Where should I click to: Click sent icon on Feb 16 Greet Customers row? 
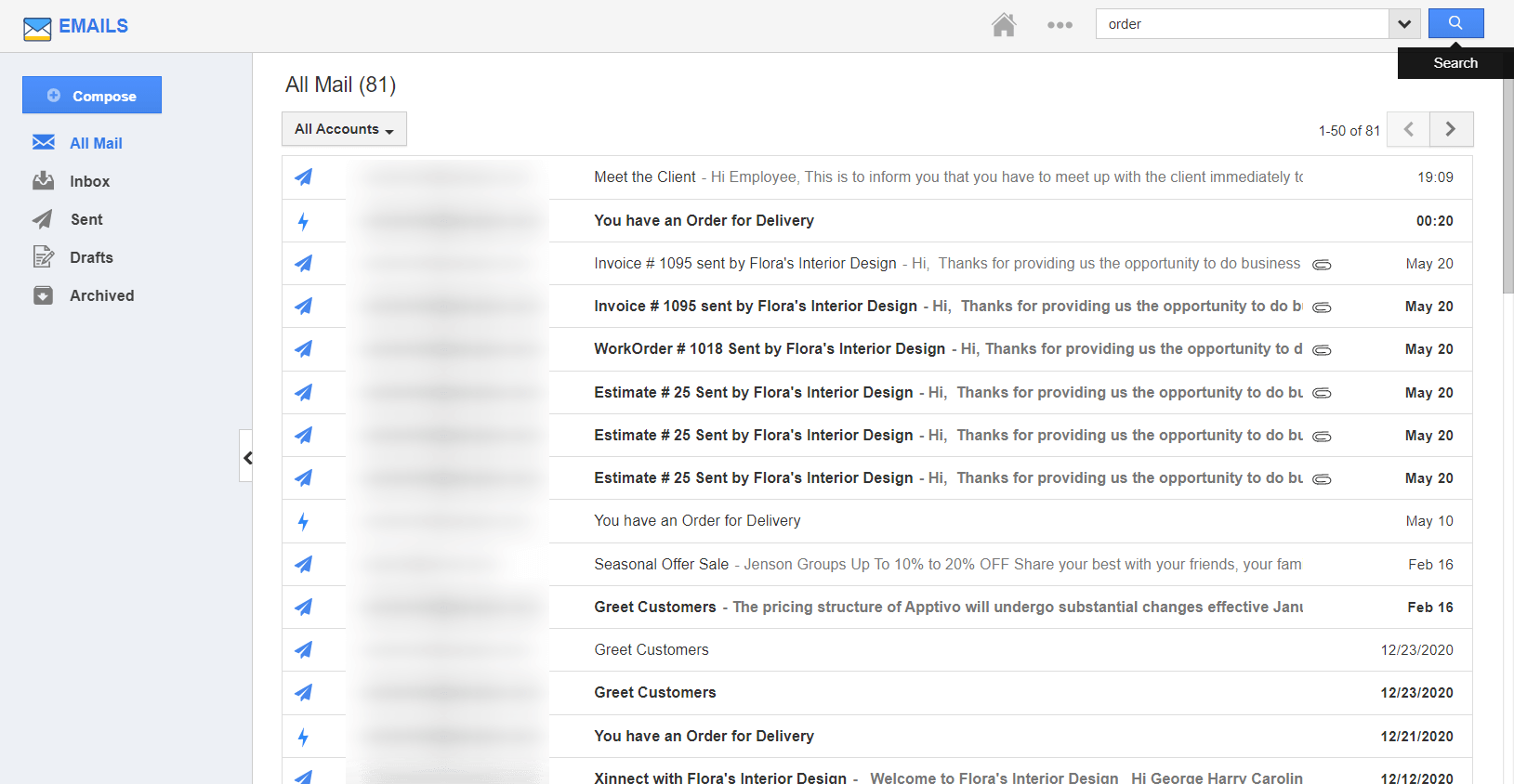[x=304, y=608]
